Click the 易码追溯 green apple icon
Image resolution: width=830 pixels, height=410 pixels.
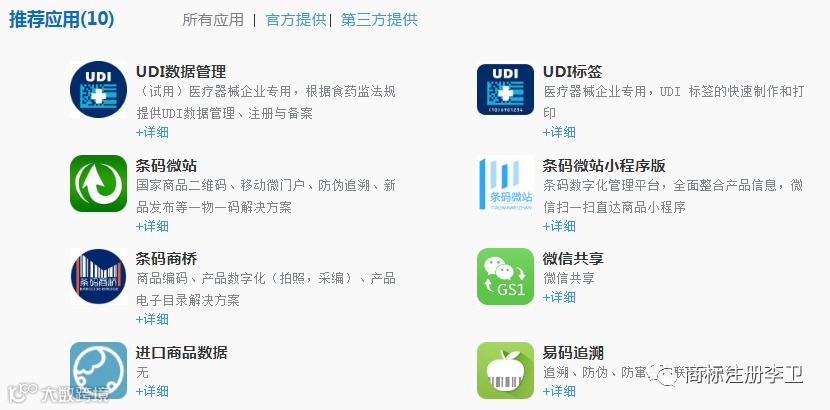506,370
